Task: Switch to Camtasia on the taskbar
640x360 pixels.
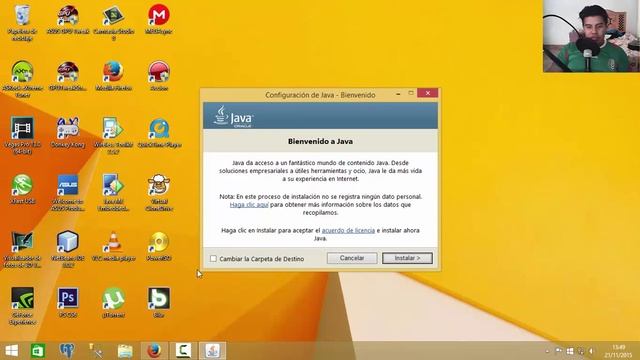Action: [x=183, y=351]
